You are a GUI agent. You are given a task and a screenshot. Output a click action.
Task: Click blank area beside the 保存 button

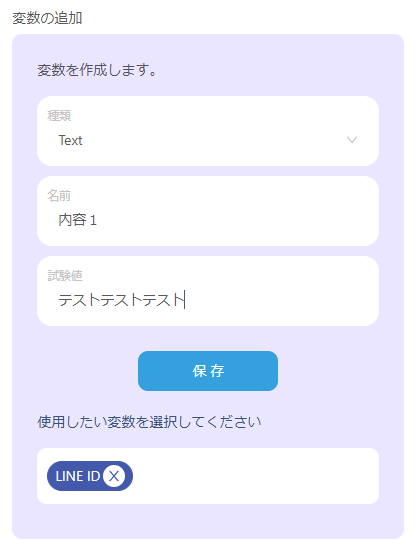(x=329, y=371)
